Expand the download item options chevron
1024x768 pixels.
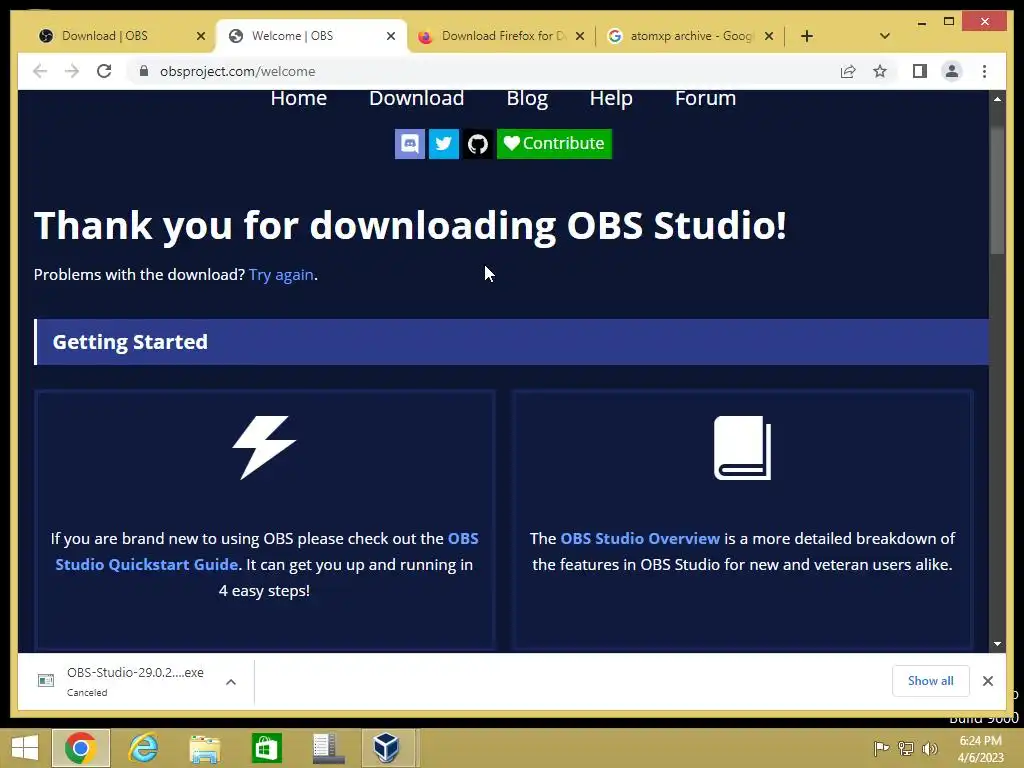point(231,682)
